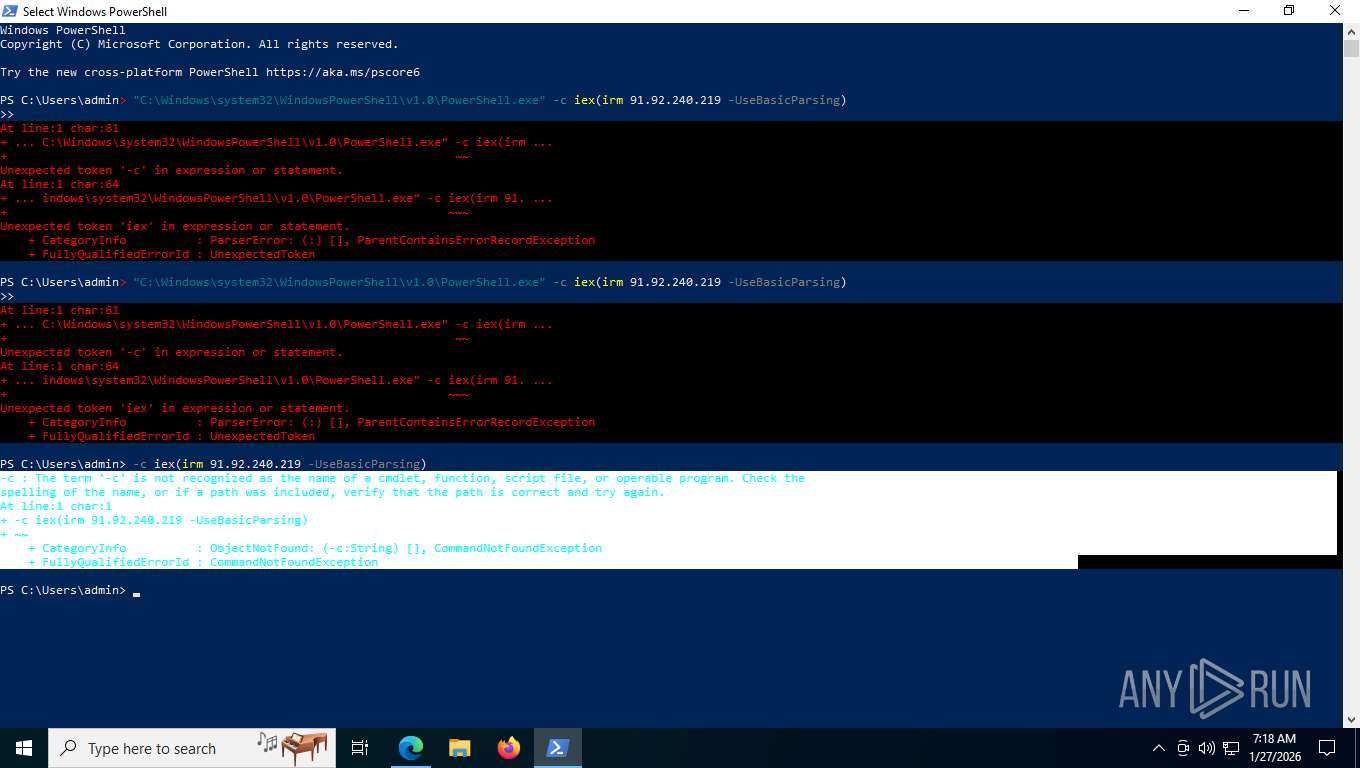
Task: Select the PowerShell taskbar button
Action: coord(558,748)
